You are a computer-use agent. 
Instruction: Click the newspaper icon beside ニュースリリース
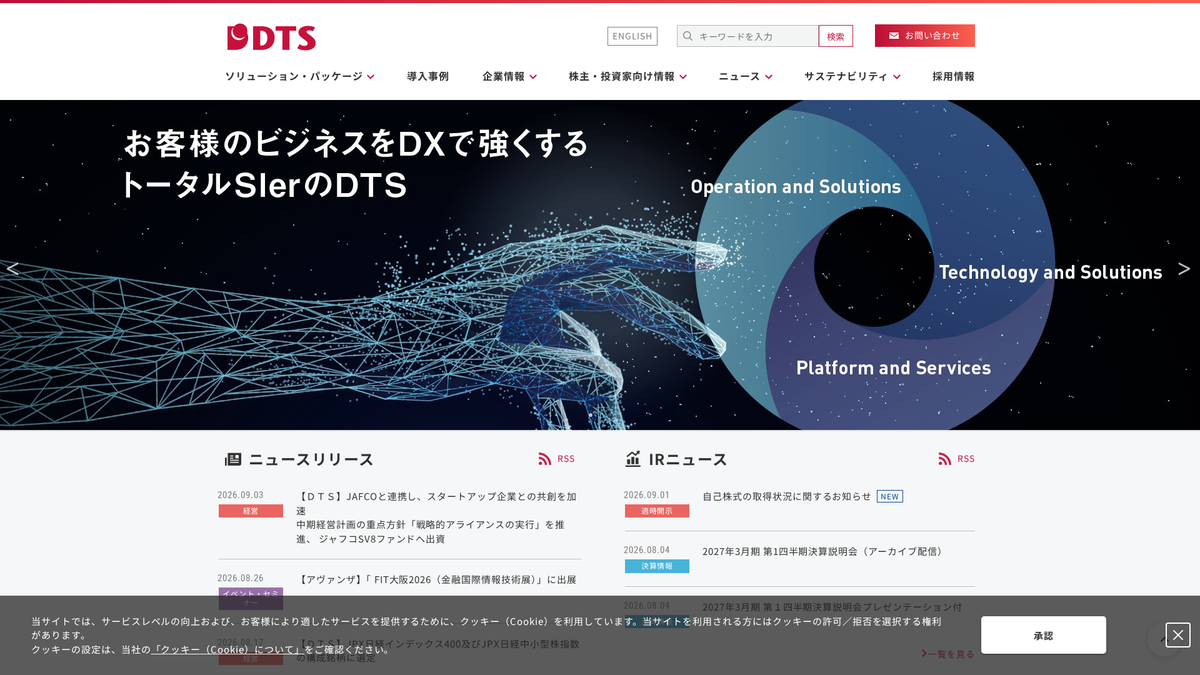click(x=233, y=459)
